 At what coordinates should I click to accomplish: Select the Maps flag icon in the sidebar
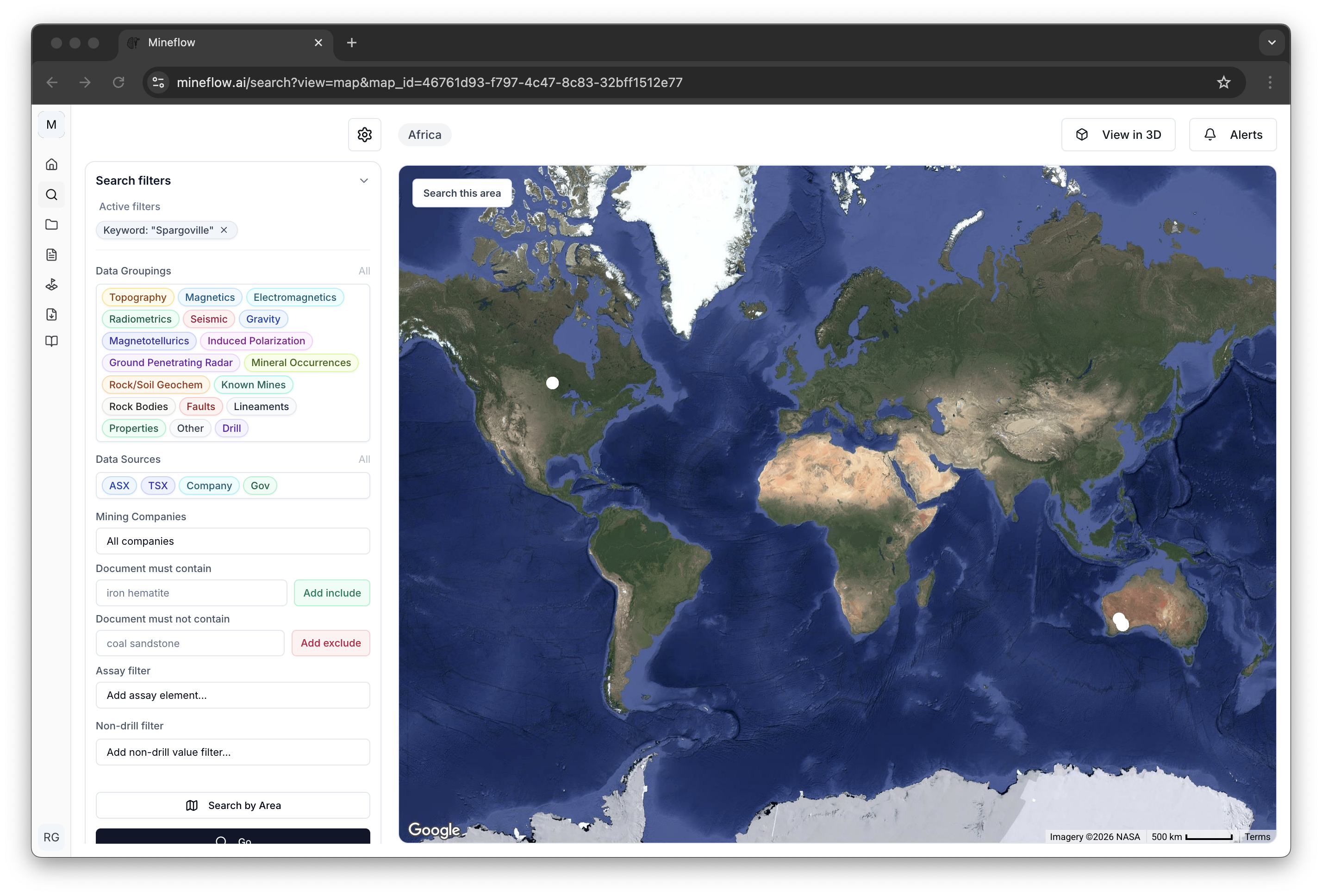51,284
